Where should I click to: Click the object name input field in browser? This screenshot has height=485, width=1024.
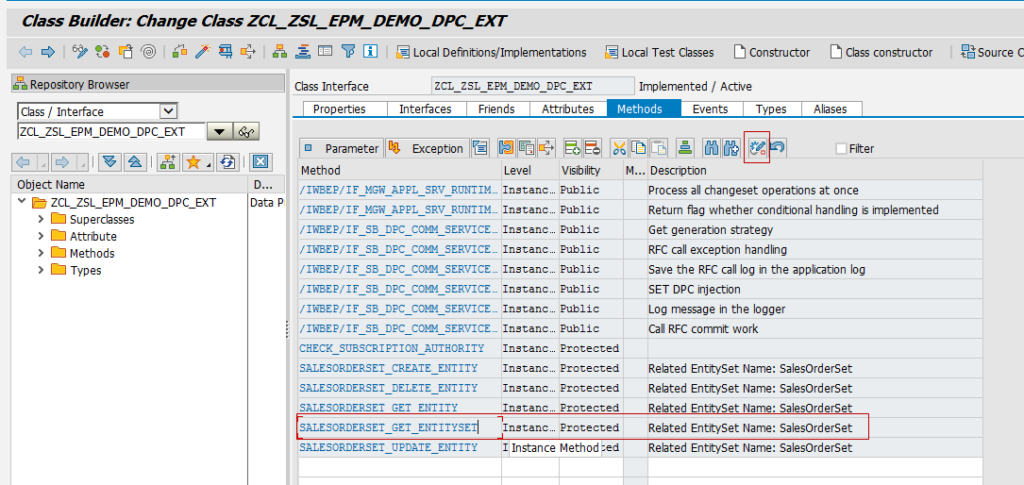(x=110, y=132)
